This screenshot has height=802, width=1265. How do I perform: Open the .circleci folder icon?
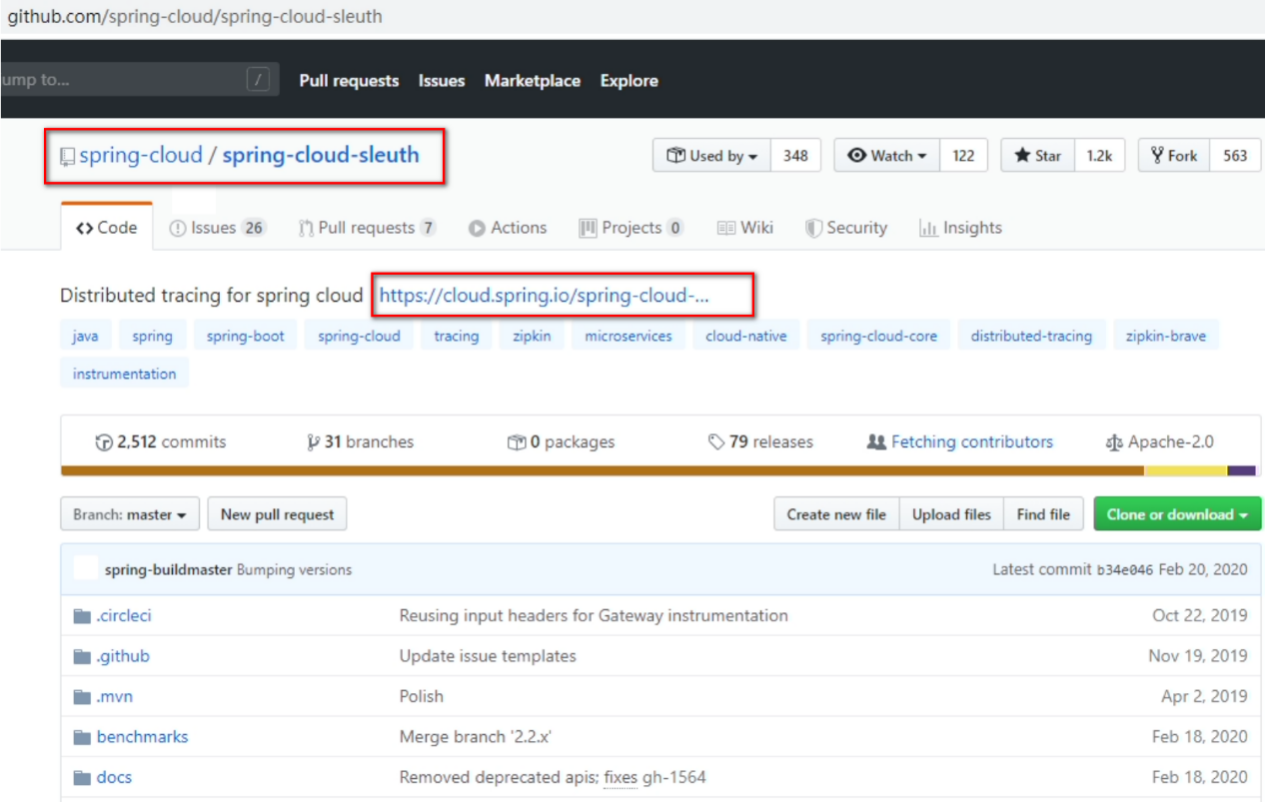tap(82, 616)
